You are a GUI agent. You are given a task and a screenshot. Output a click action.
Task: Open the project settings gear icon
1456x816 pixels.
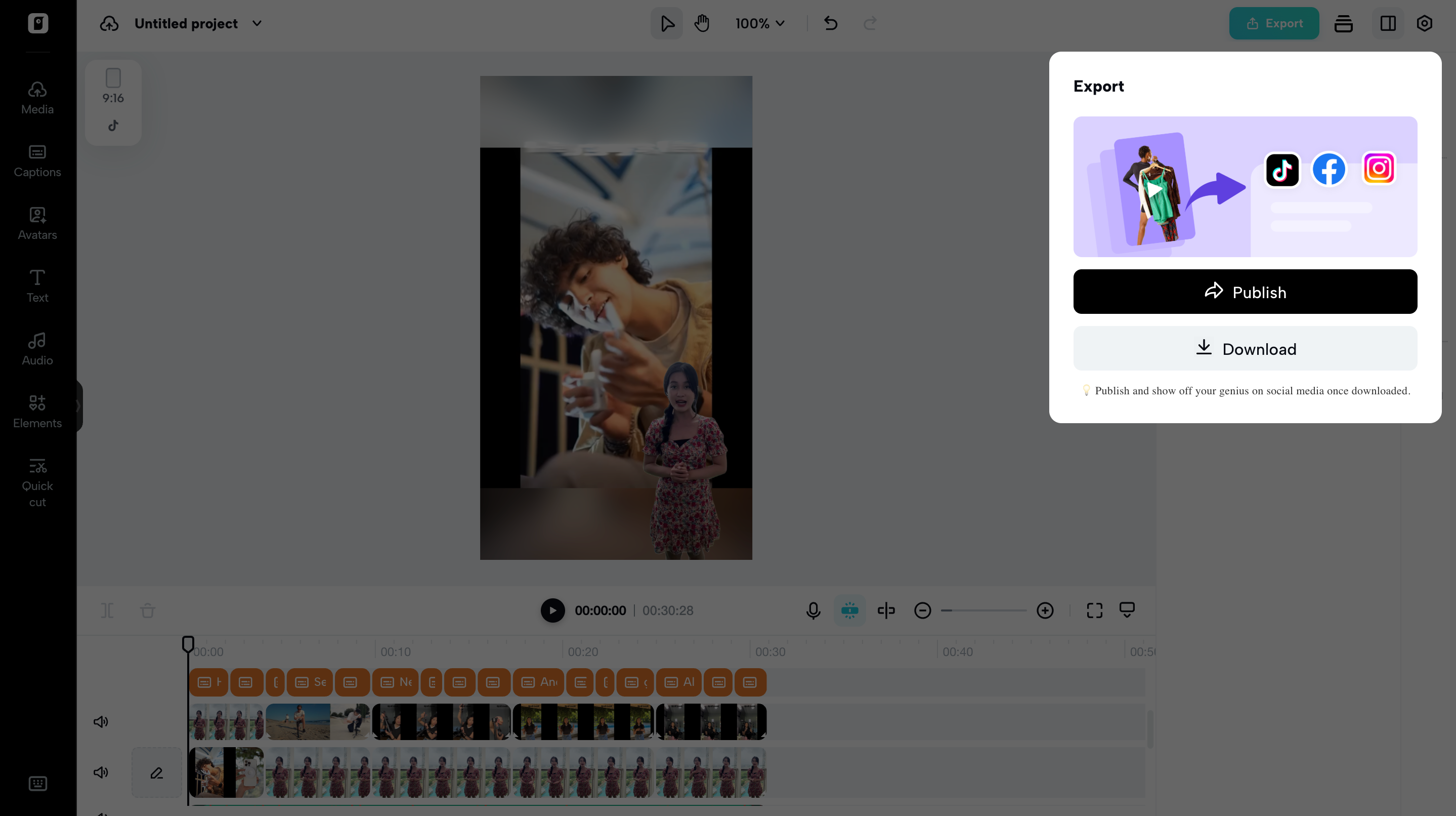click(x=1424, y=23)
